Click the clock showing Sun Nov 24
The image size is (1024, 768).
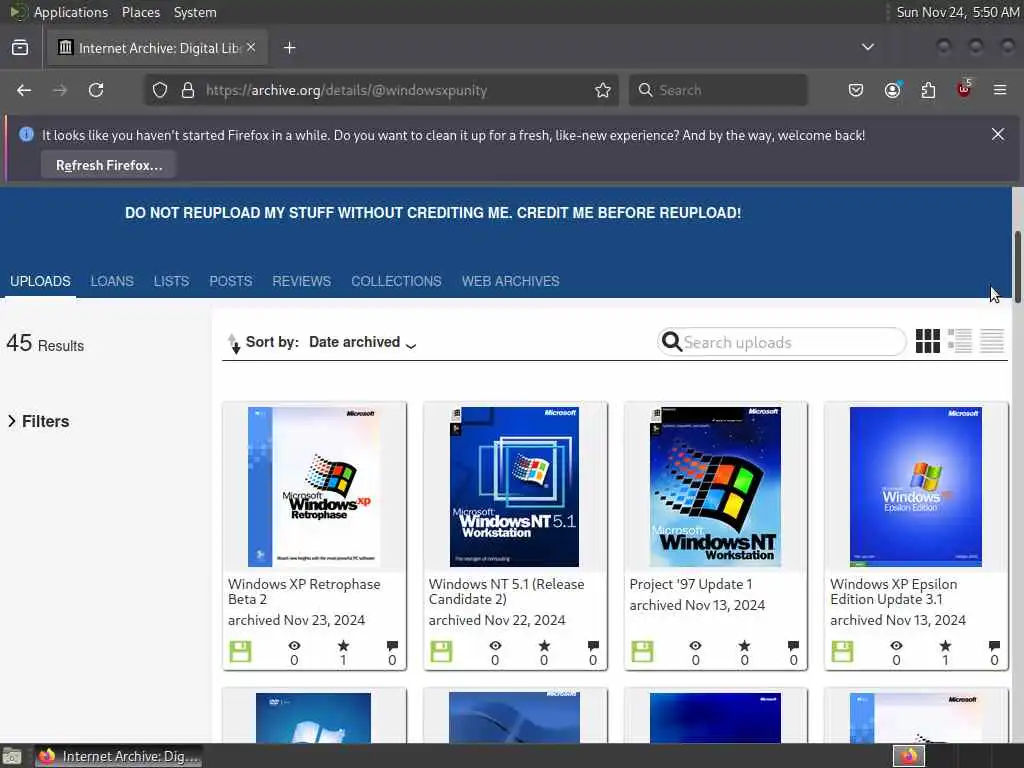click(957, 12)
